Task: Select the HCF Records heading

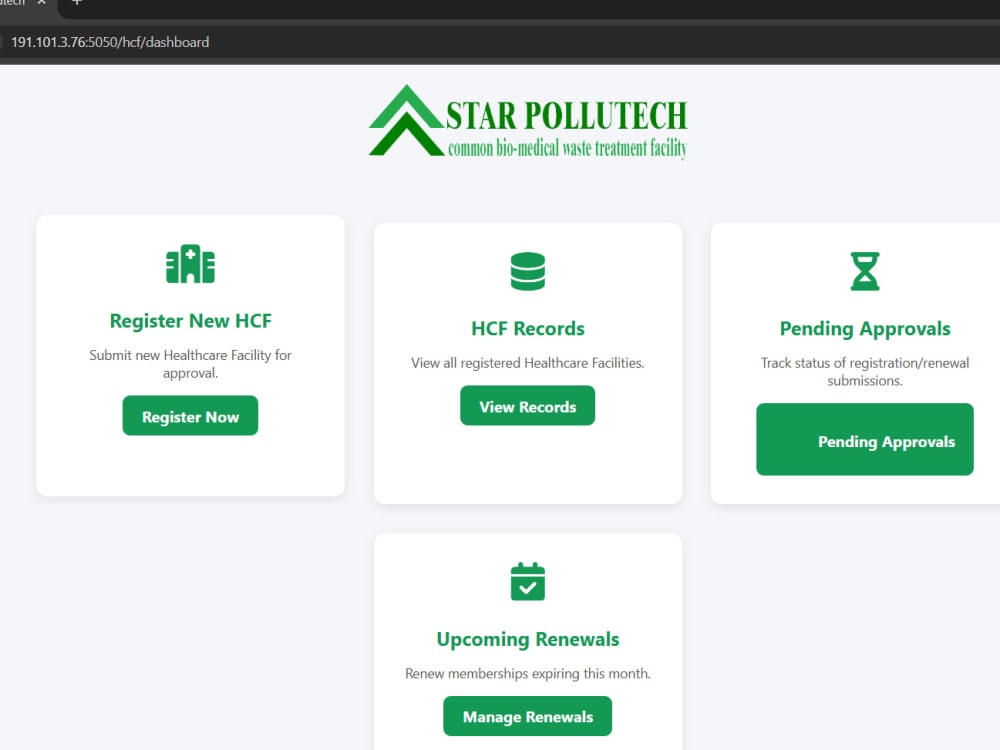Action: [527, 328]
